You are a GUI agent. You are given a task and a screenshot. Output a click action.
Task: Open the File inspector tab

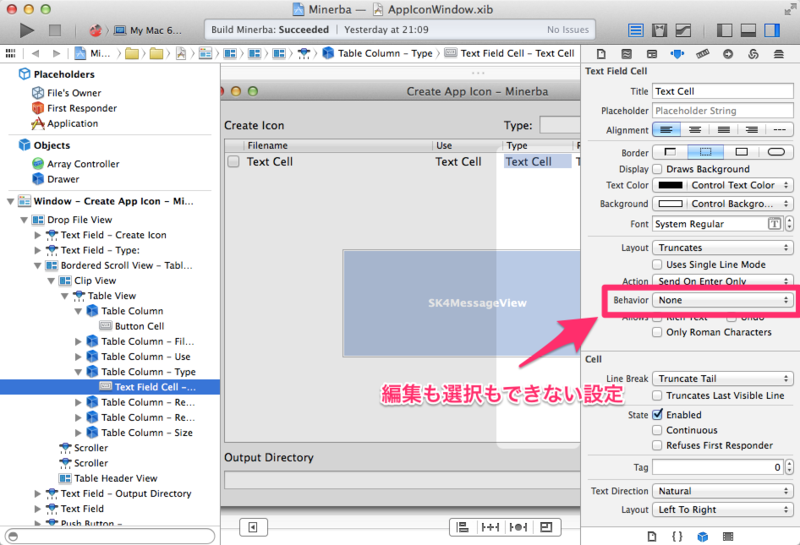[x=601, y=54]
